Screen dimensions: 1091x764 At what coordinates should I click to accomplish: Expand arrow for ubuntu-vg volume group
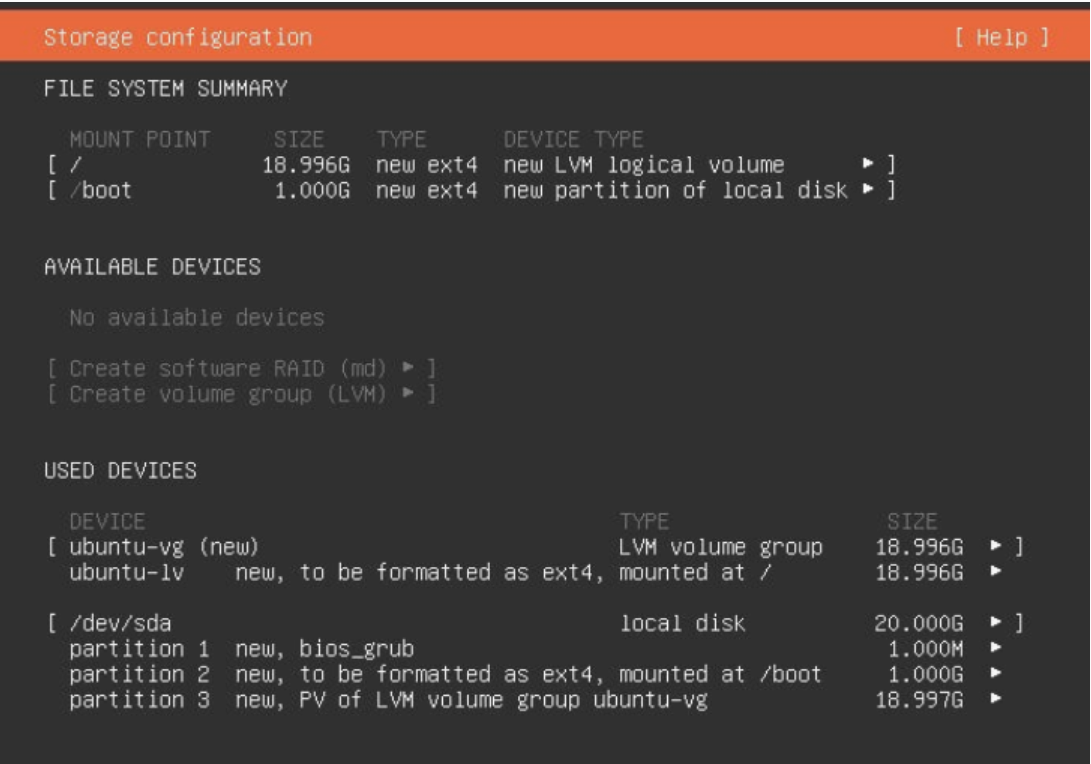(x=996, y=546)
